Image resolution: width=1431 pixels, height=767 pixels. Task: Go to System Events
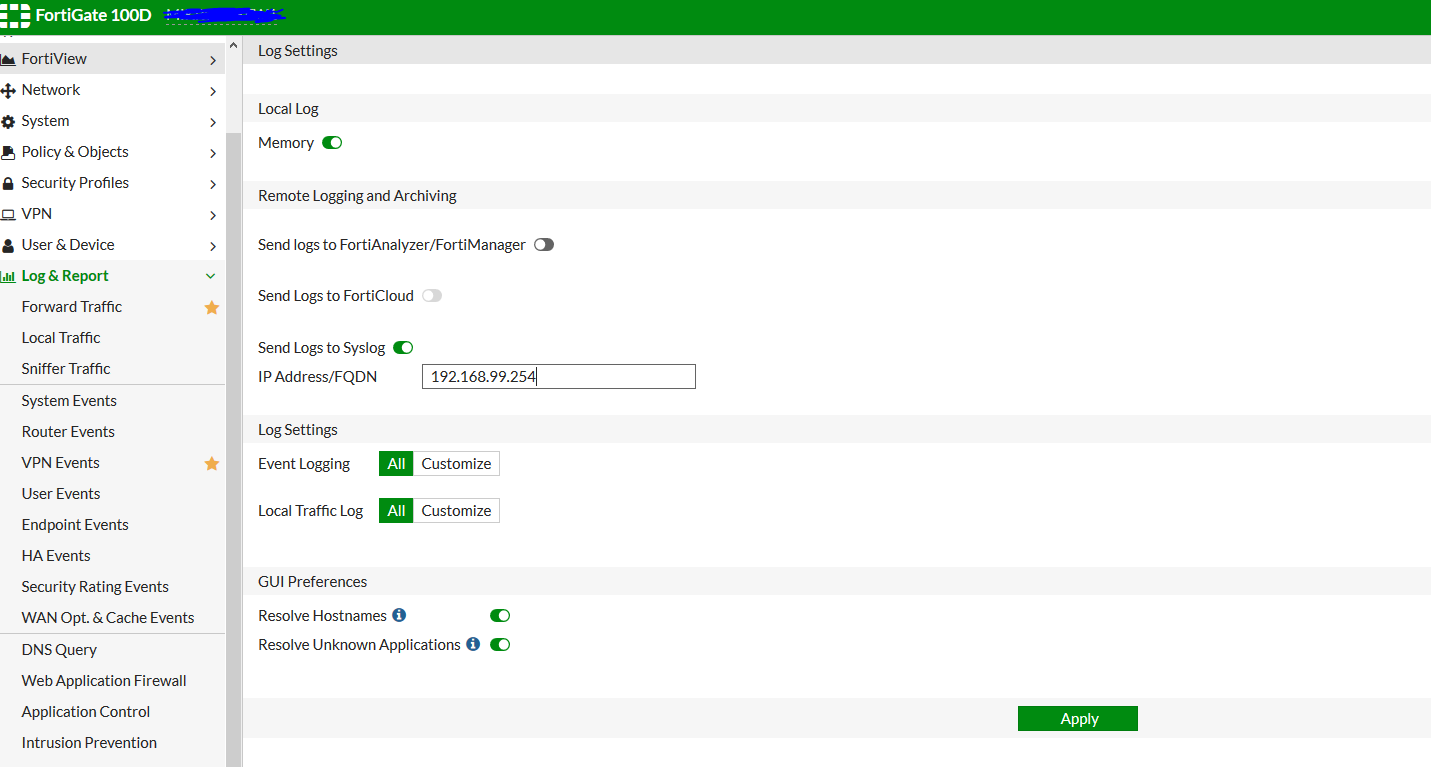[x=69, y=401]
